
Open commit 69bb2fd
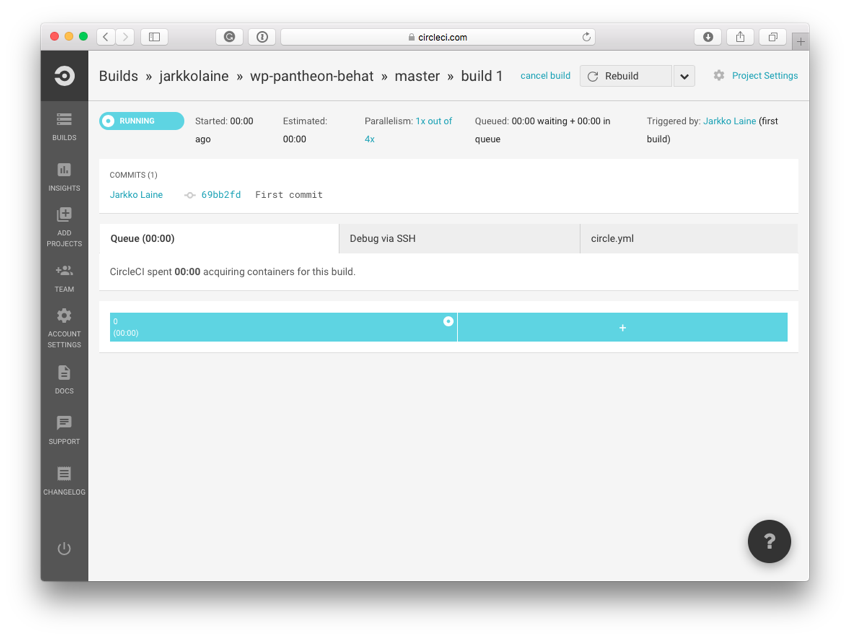[221, 195]
